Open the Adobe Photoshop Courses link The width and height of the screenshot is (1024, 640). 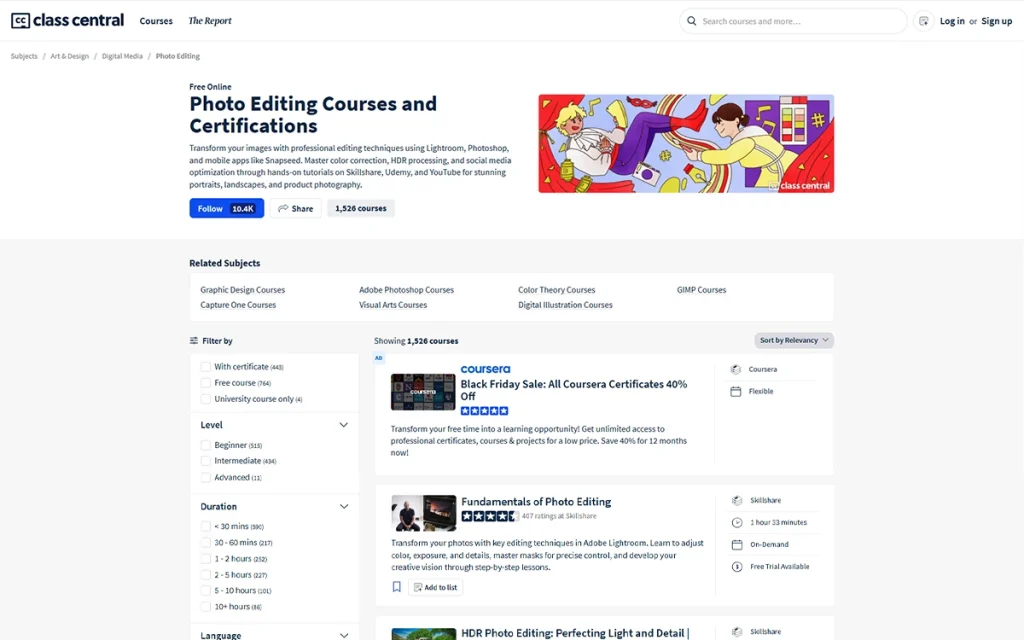coord(406,290)
